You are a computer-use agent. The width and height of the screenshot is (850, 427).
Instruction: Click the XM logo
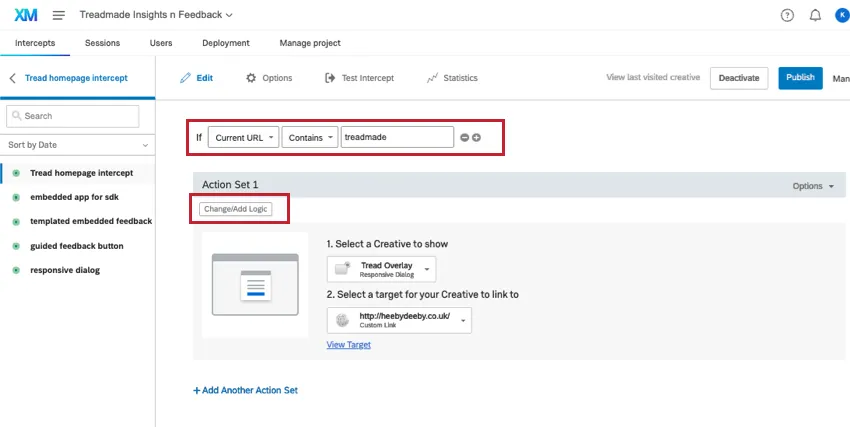coord(24,15)
